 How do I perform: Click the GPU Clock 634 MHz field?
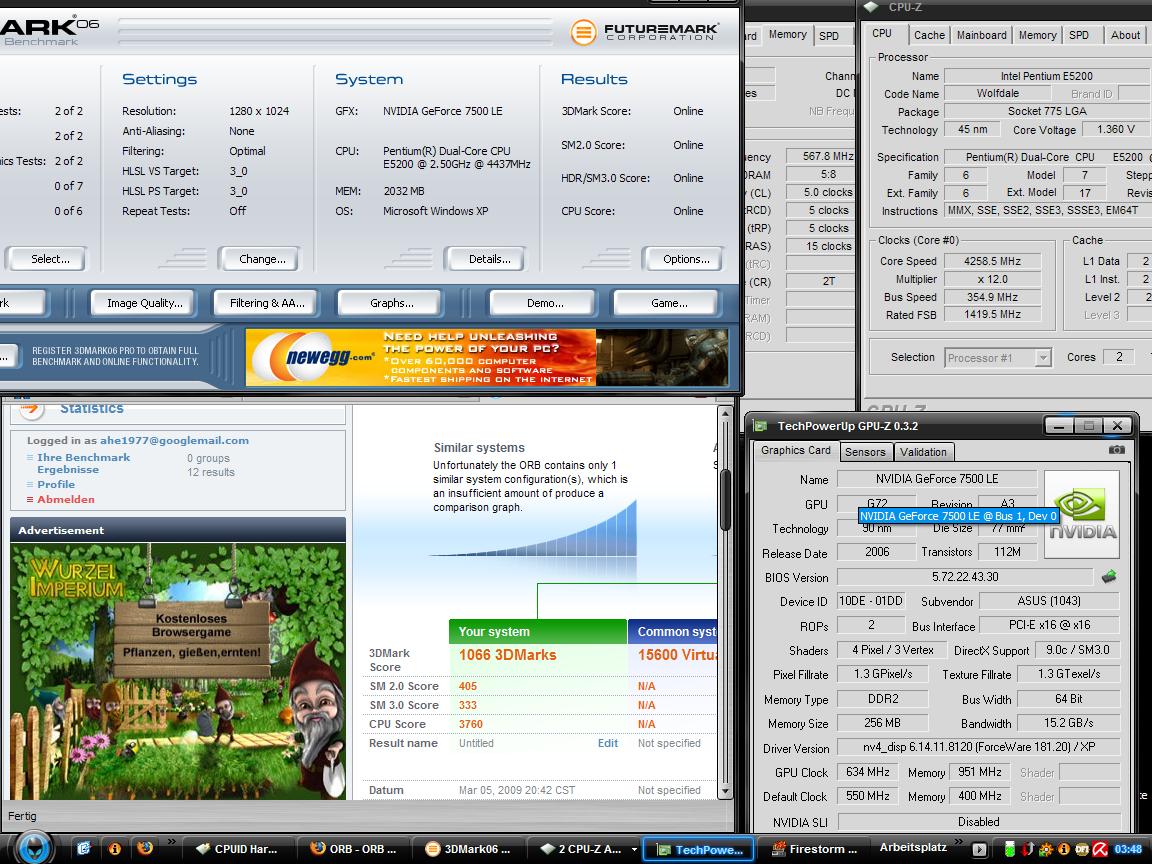868,772
